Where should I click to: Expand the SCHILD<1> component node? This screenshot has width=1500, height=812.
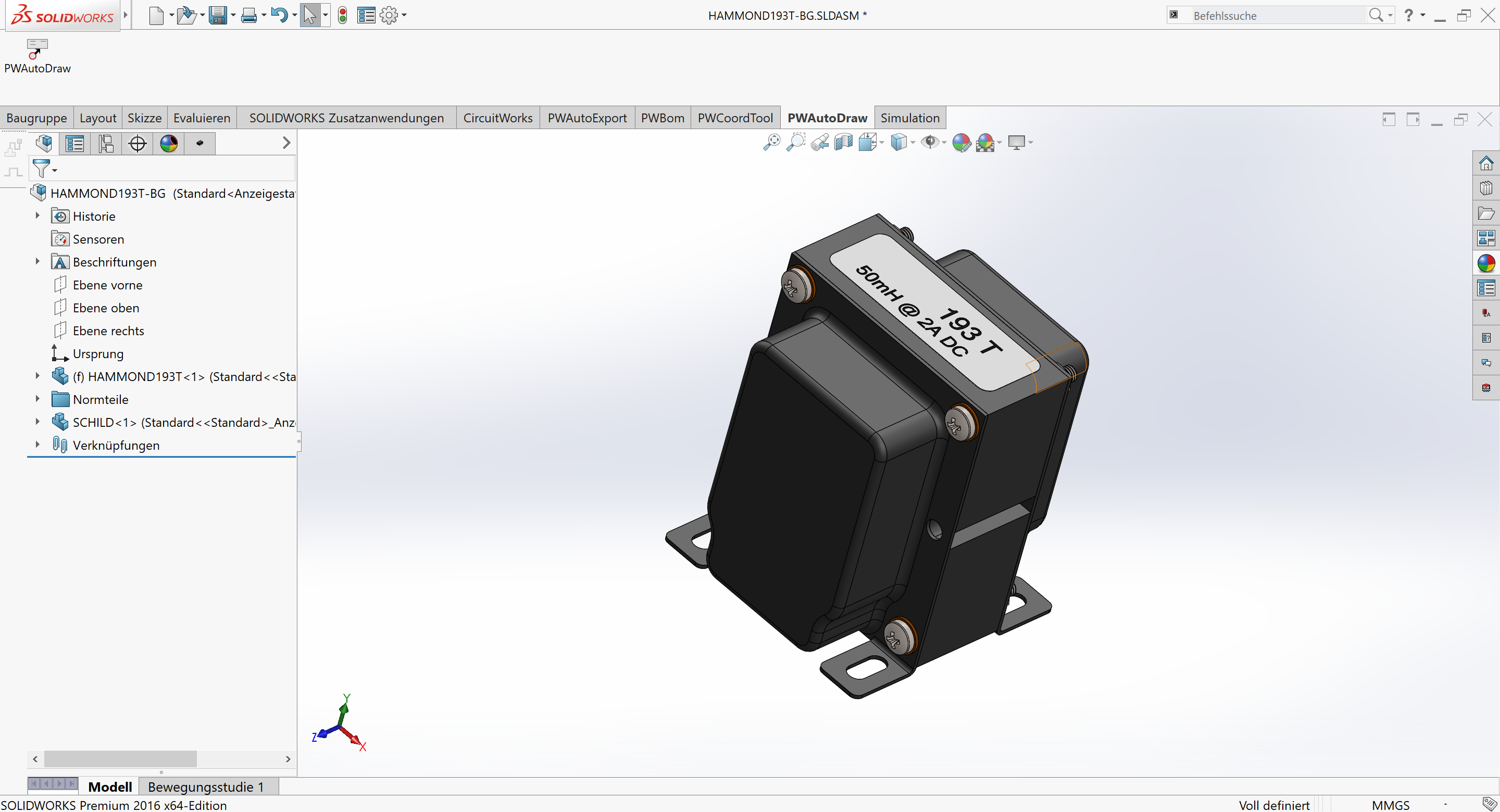pyautogui.click(x=37, y=422)
